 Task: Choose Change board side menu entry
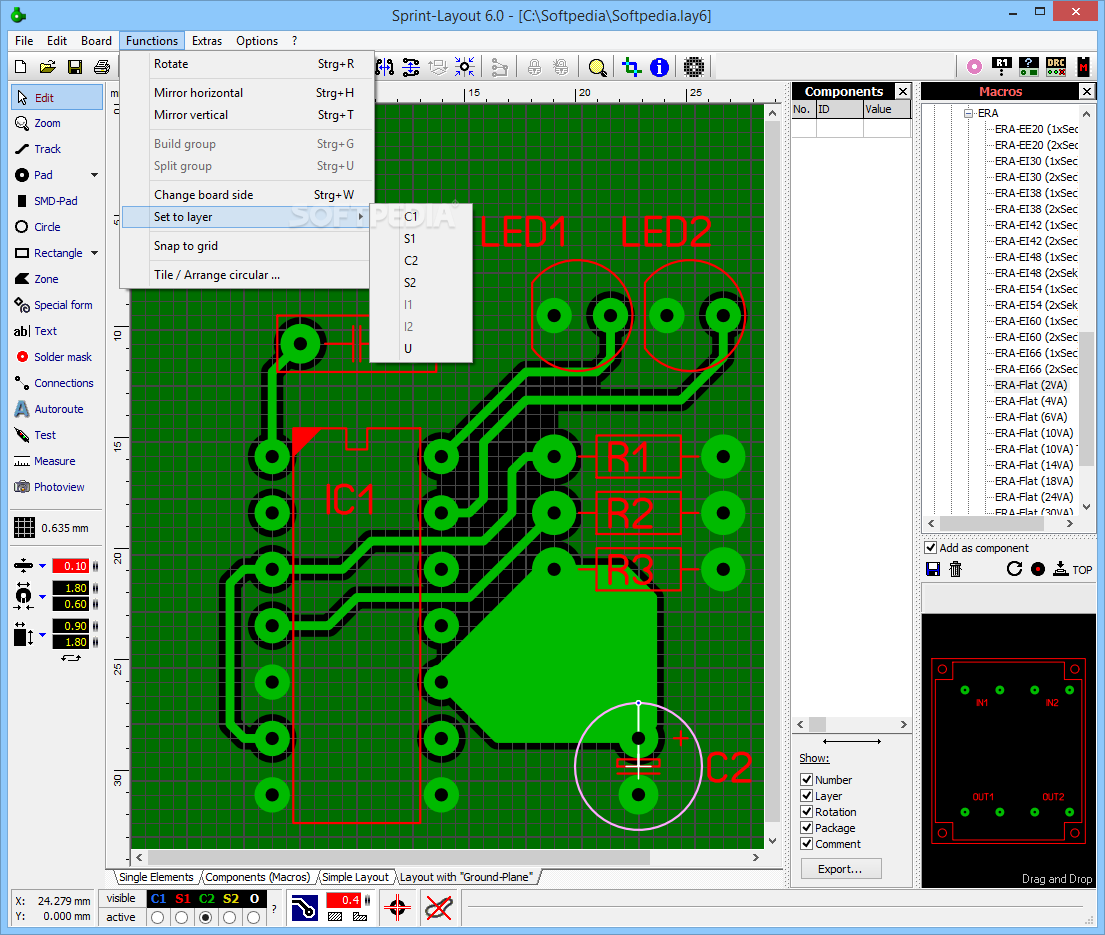[247, 195]
